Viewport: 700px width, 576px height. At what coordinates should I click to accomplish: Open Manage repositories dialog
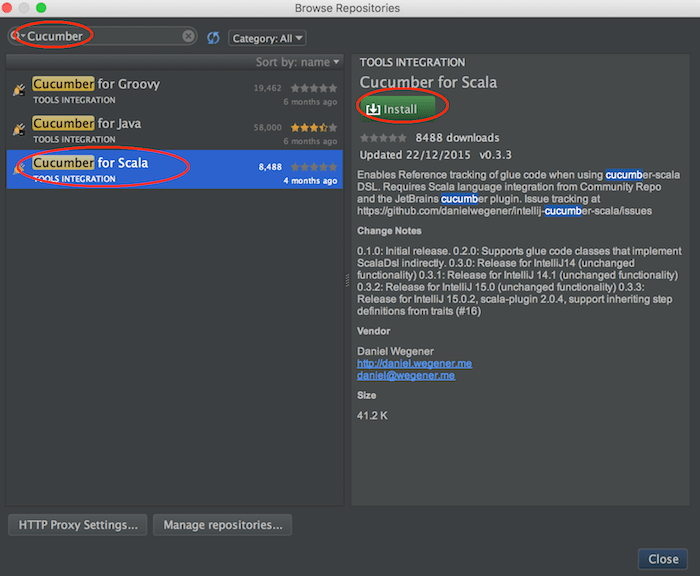pos(222,525)
